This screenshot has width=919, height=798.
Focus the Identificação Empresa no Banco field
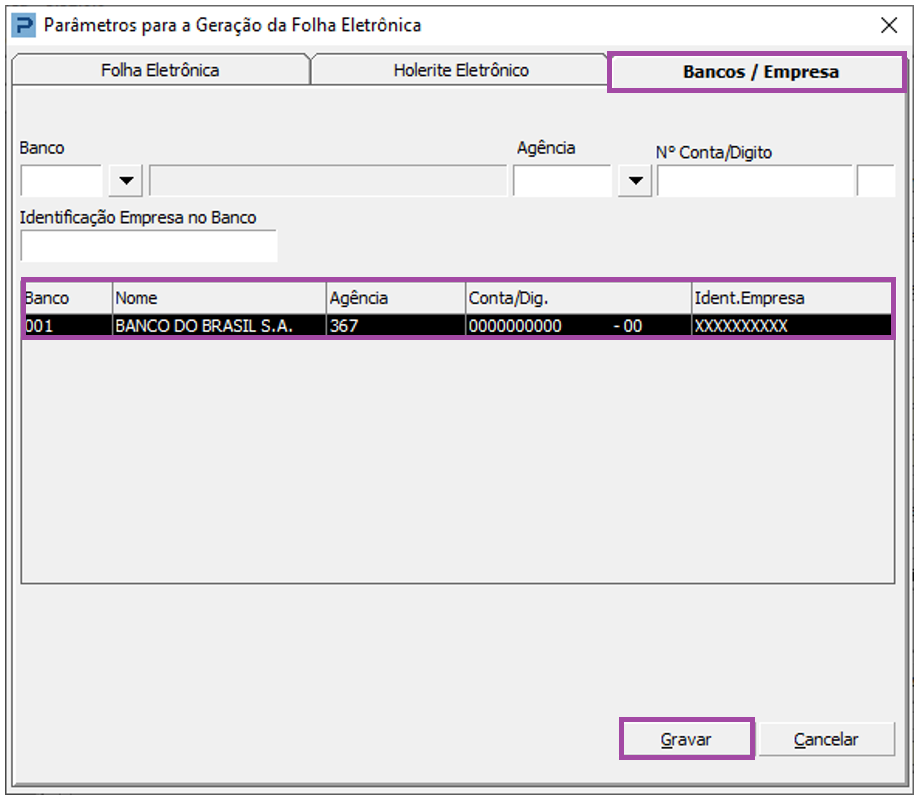click(x=148, y=246)
